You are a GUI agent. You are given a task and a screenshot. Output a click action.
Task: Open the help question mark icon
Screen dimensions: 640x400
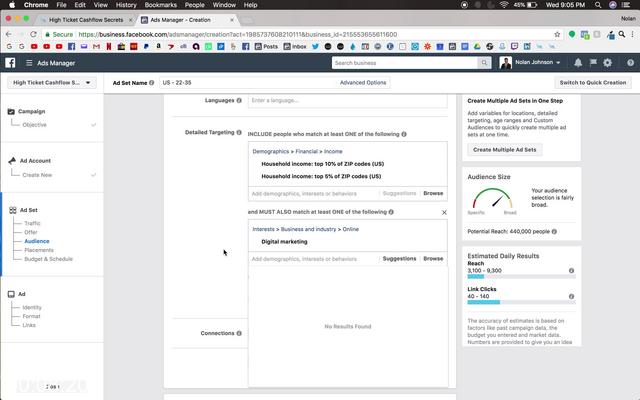tap(630, 63)
